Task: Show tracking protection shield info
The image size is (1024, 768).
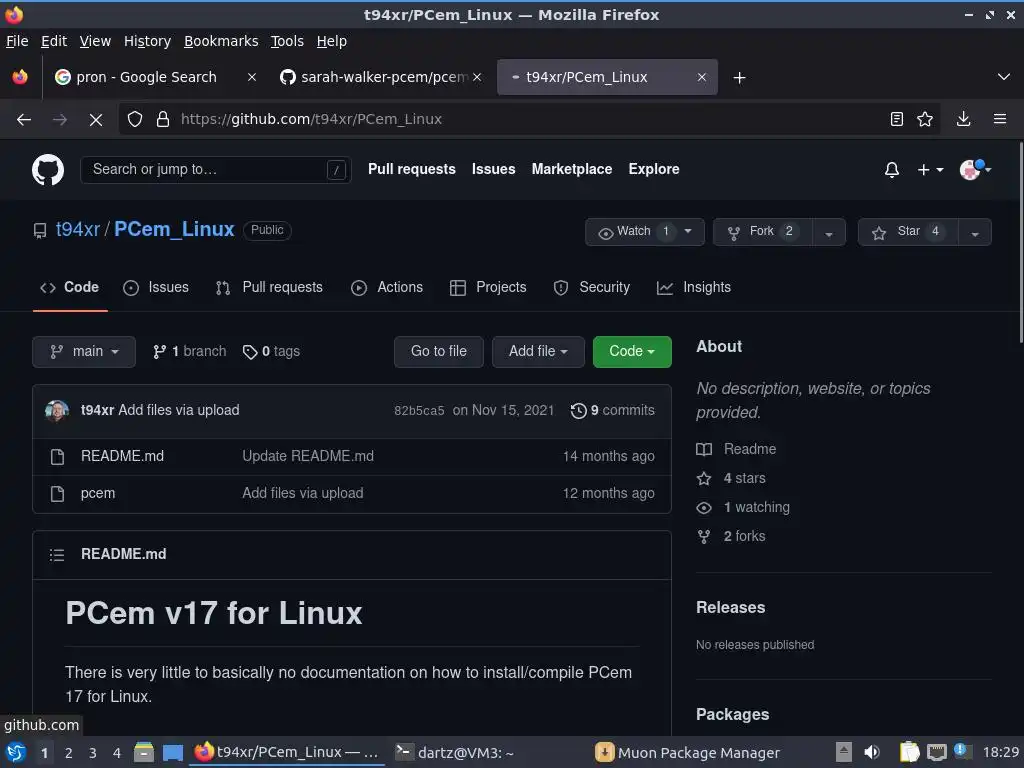Action: pos(135,119)
